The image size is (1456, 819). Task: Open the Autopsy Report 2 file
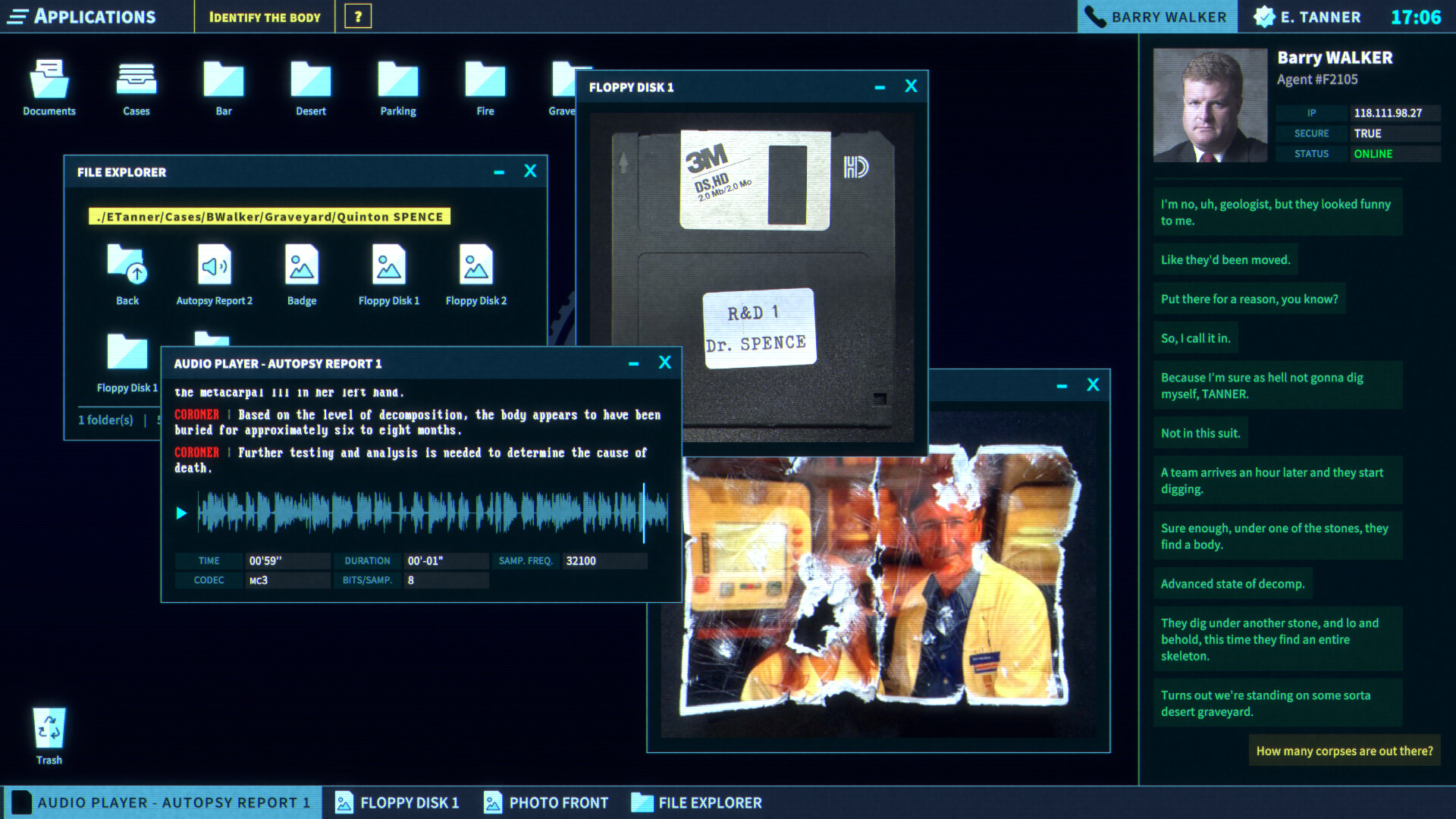pos(214,269)
